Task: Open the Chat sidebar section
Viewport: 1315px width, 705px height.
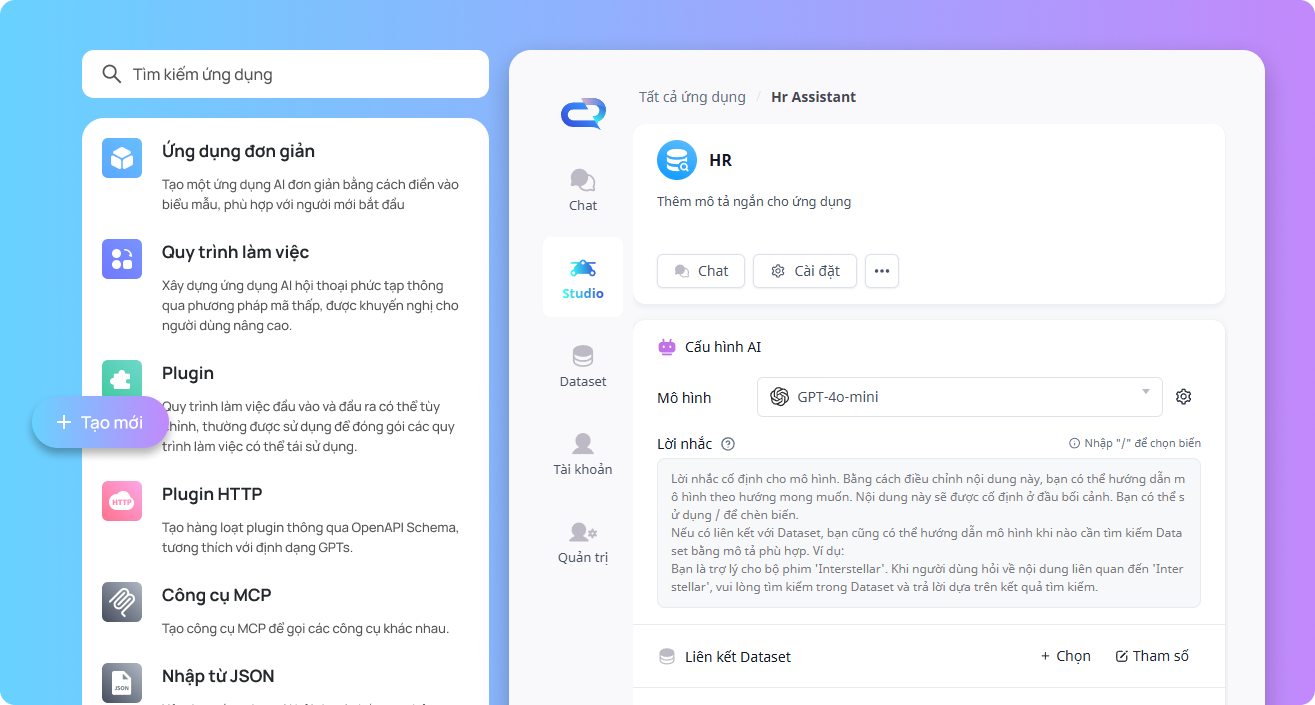Action: (x=582, y=190)
